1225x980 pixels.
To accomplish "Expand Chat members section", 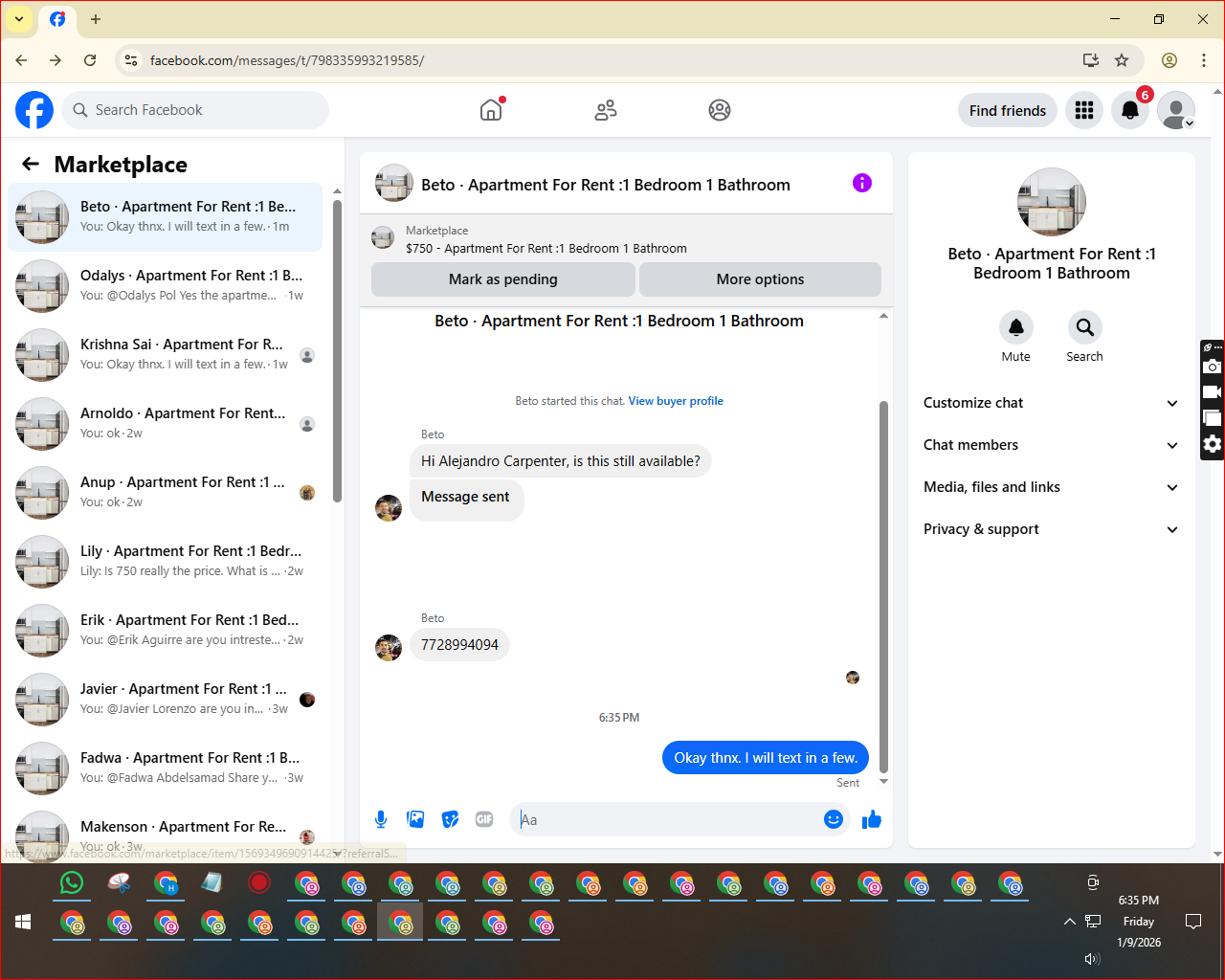I will [x=1051, y=445].
